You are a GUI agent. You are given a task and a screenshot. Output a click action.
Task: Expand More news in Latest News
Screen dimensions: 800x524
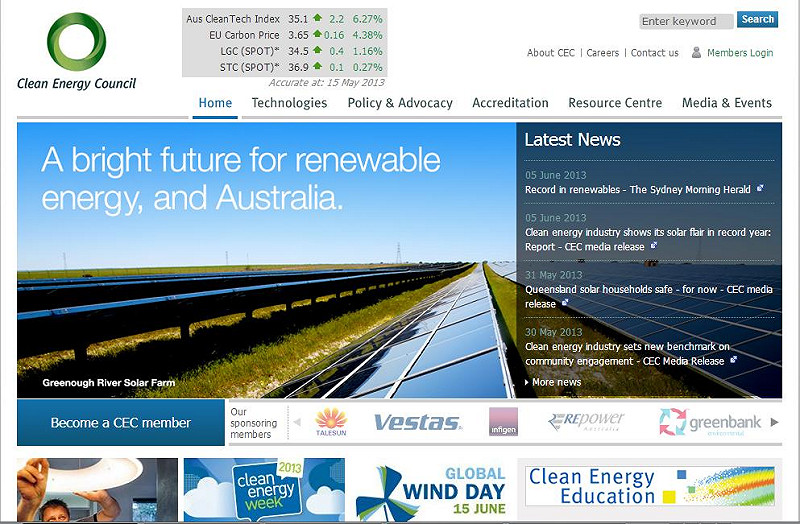[x=556, y=382]
